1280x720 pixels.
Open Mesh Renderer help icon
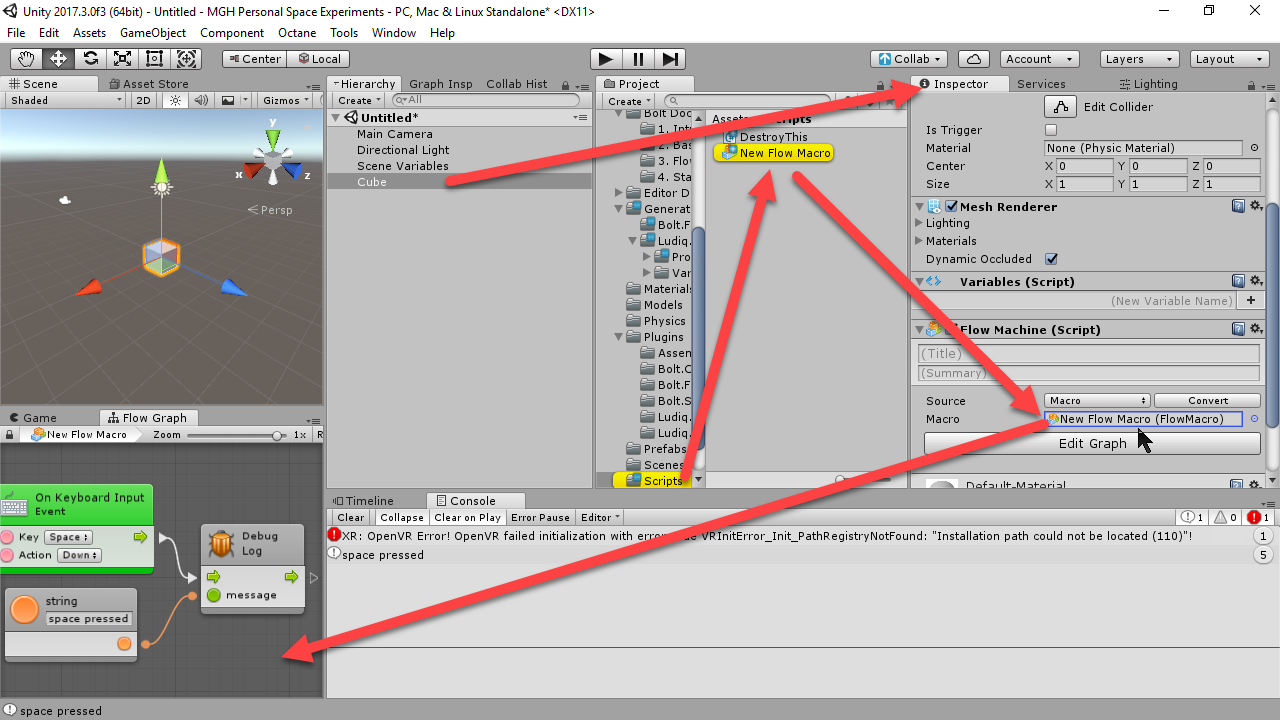tap(1238, 206)
